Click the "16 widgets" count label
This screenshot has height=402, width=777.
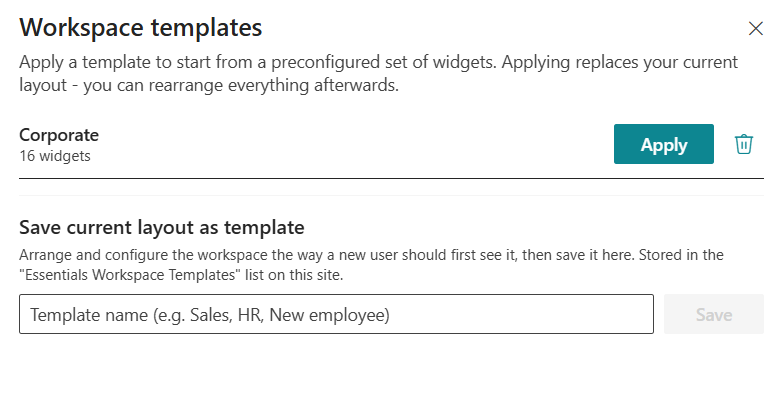[55, 156]
